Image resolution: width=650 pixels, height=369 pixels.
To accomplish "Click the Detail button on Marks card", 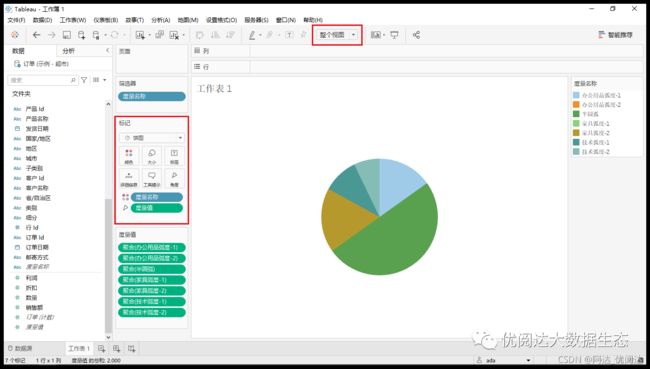I will 129,179.
